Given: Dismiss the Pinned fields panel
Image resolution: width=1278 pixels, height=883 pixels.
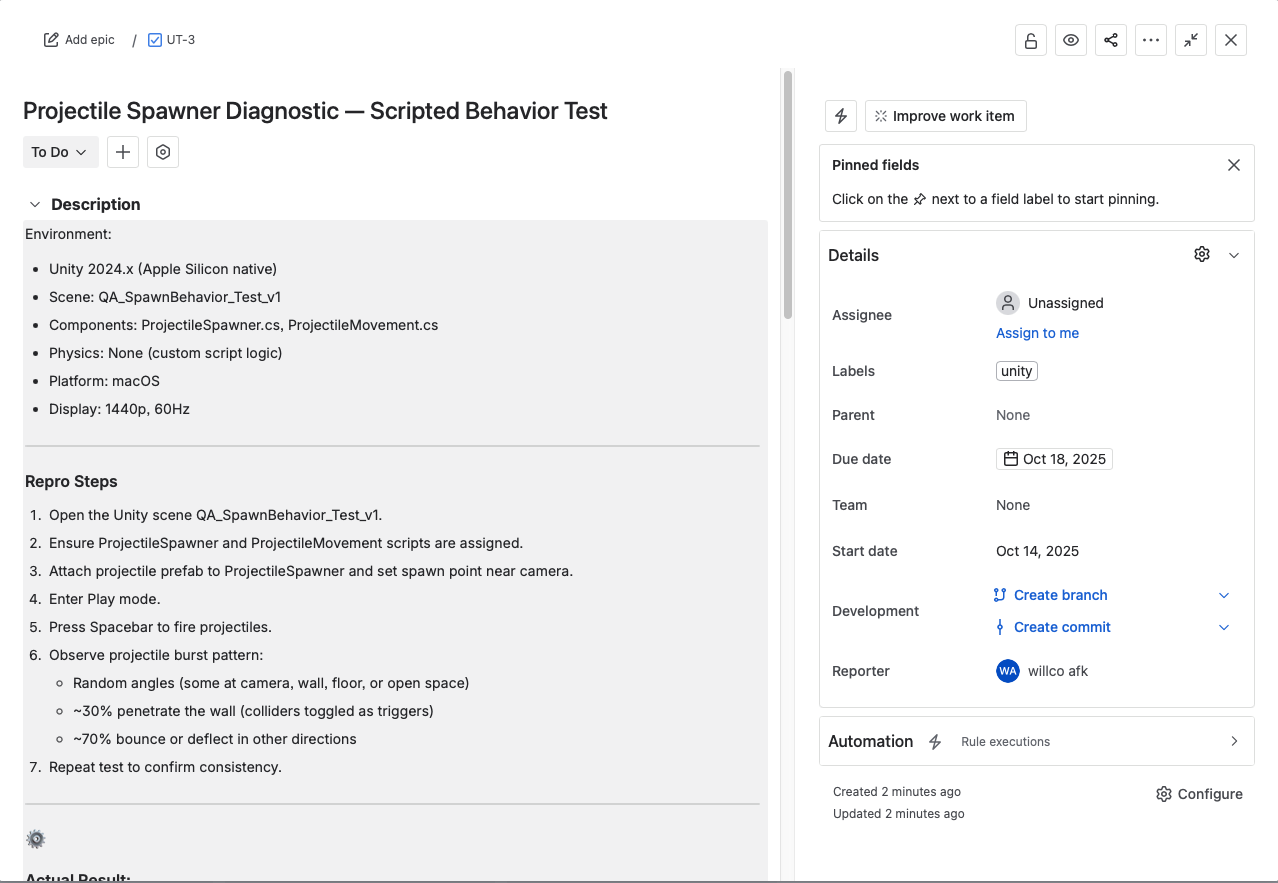Looking at the screenshot, I should coord(1233,165).
